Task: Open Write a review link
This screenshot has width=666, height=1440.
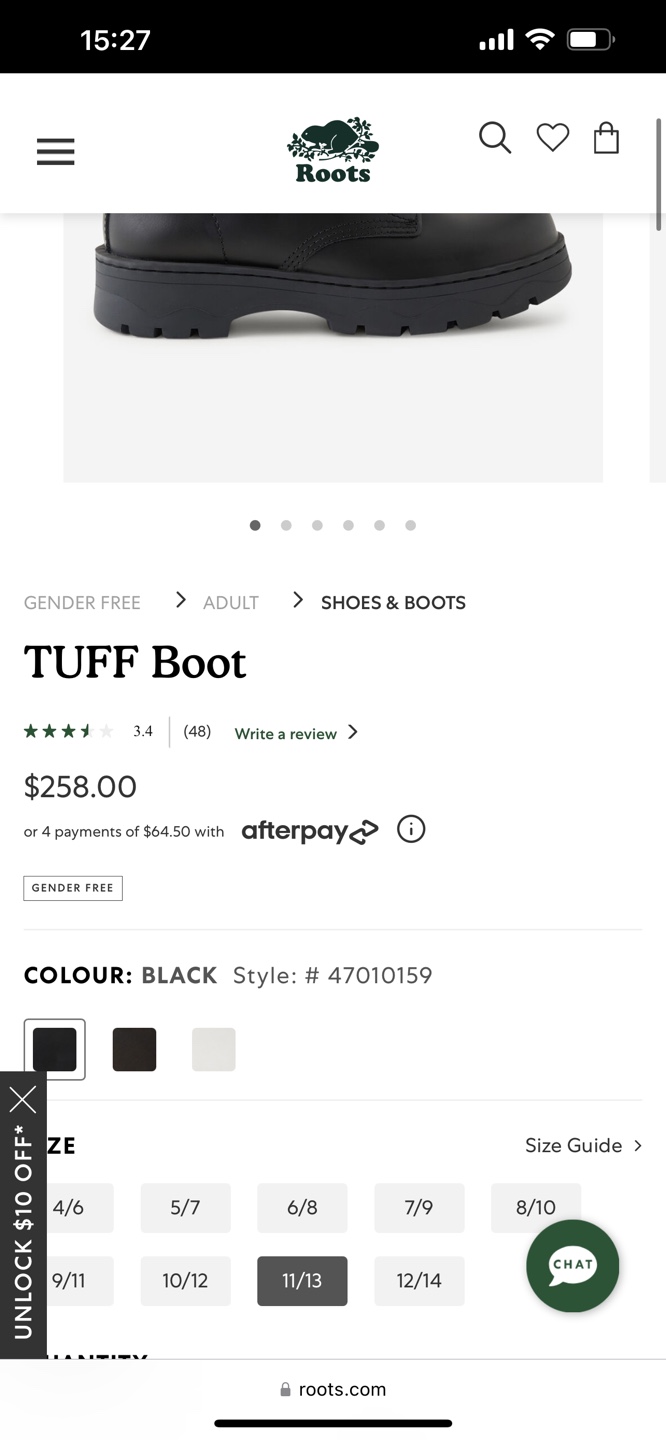Action: coord(295,733)
